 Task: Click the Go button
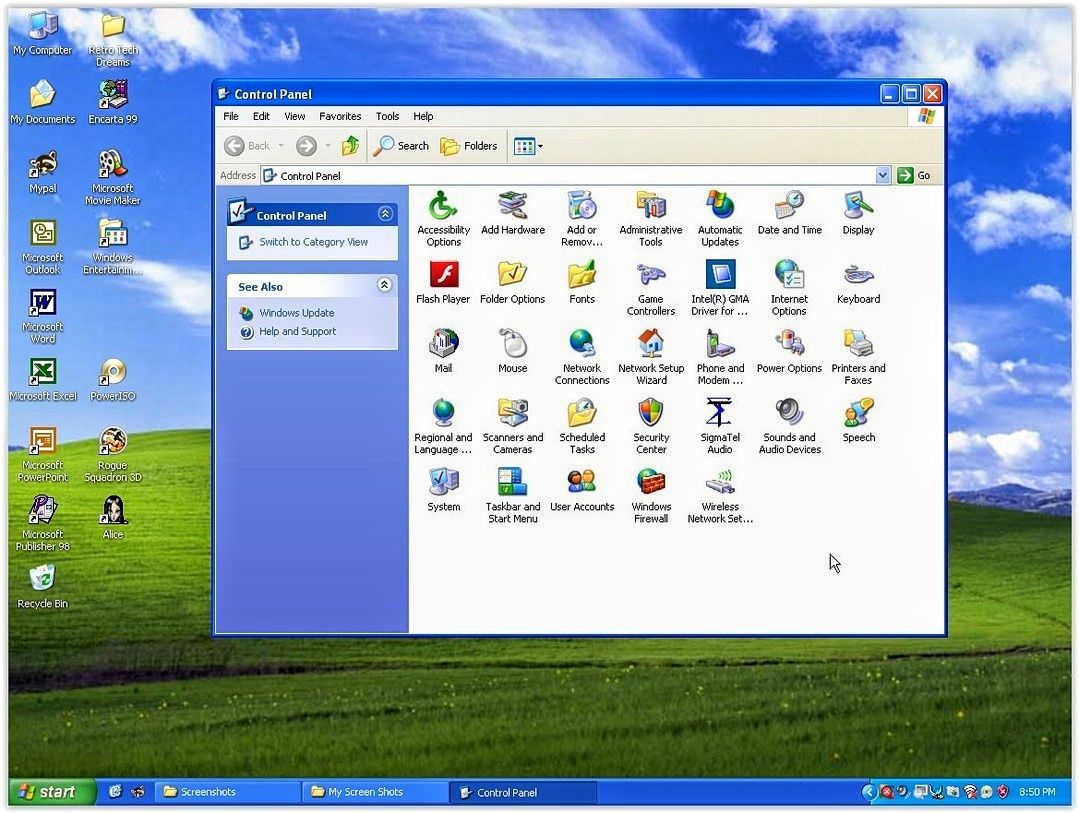(x=915, y=176)
